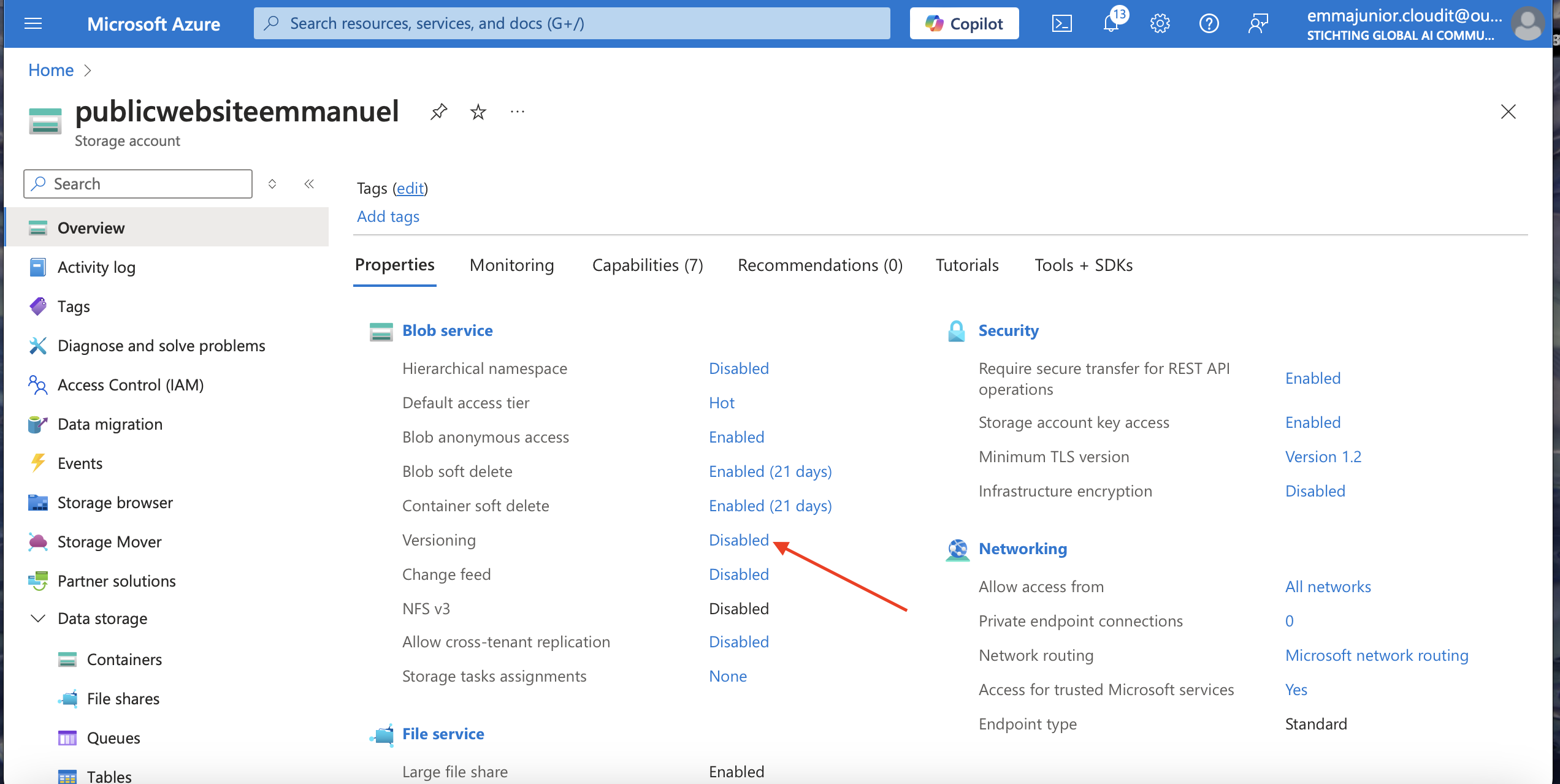
Task: Click the Change feed Disabled value
Action: [x=739, y=574]
